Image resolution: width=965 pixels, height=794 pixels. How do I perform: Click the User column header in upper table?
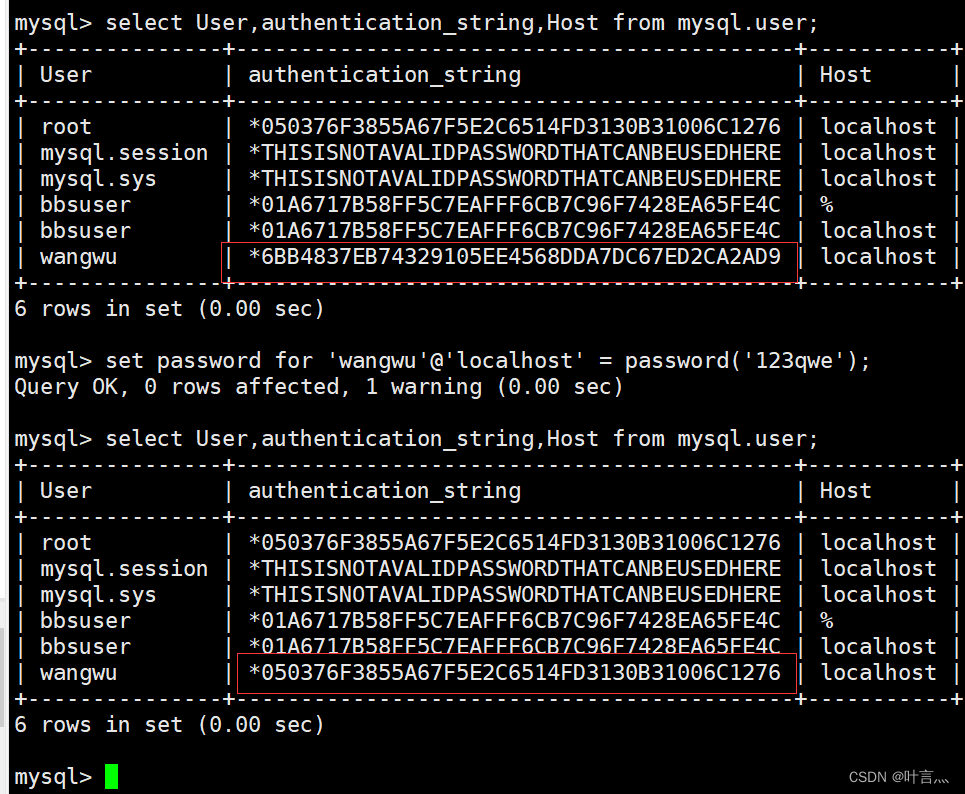point(66,74)
